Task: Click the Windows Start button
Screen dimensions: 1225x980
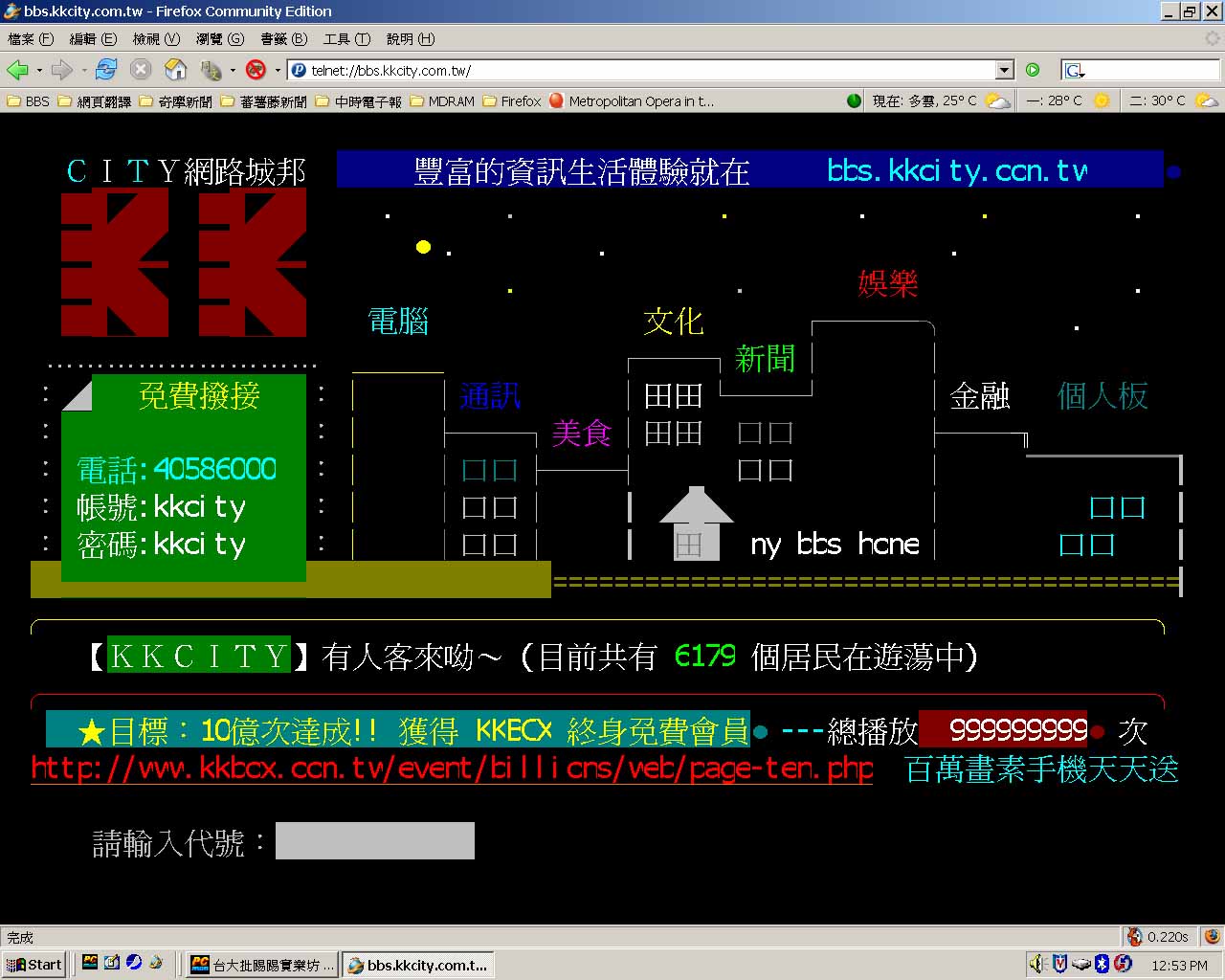Action: pos(33,964)
